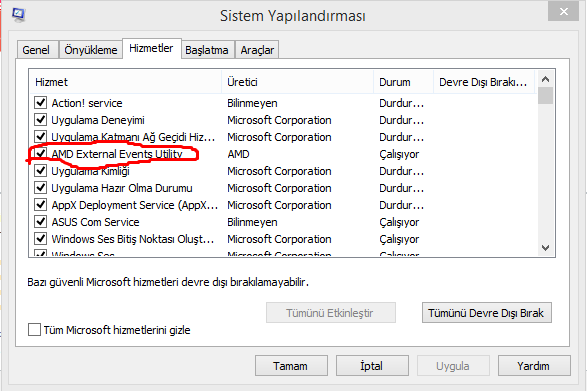
Task: Uncheck Uygulama Hazır Olma Durumu checkbox
Action: (40, 188)
